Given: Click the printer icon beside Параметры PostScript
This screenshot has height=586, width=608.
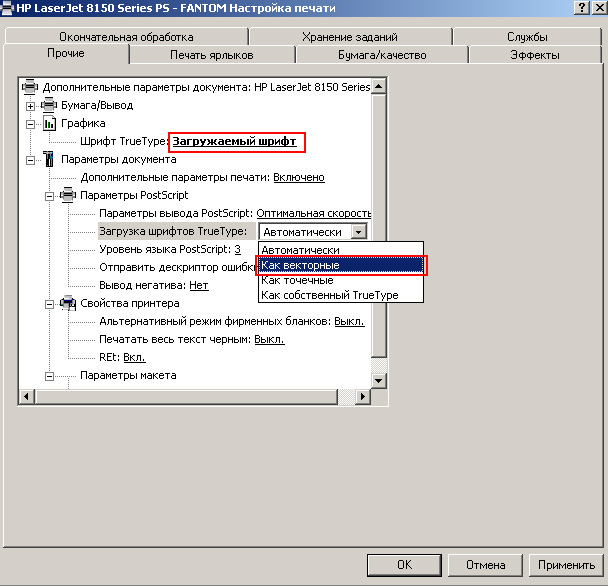Looking at the screenshot, I should (x=68, y=195).
